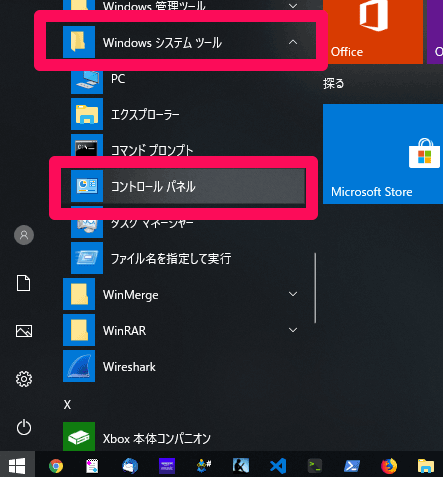This screenshot has width=443, height=477.
Task: Open the Documents shortcut in sidebar
Action: 24,283
